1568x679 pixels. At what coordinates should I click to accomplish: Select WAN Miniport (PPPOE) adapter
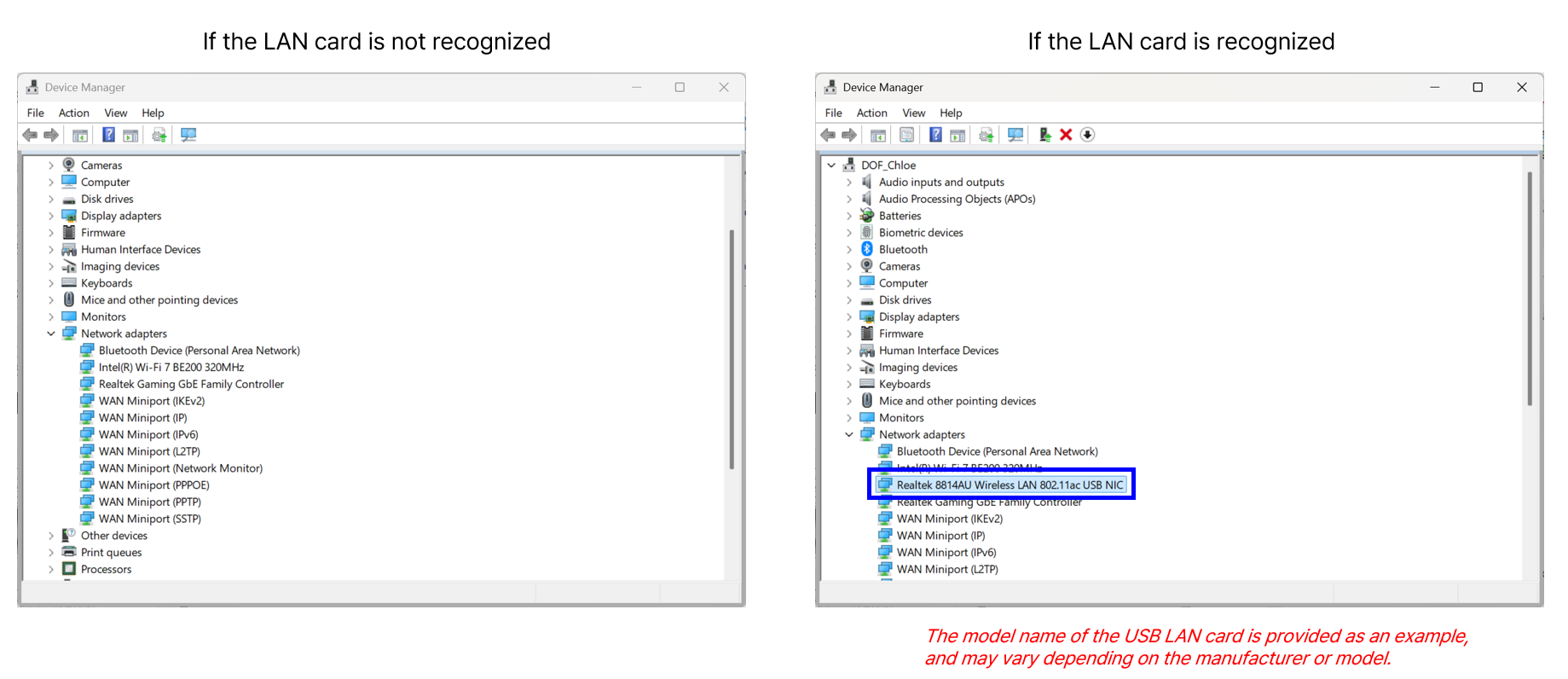153,485
